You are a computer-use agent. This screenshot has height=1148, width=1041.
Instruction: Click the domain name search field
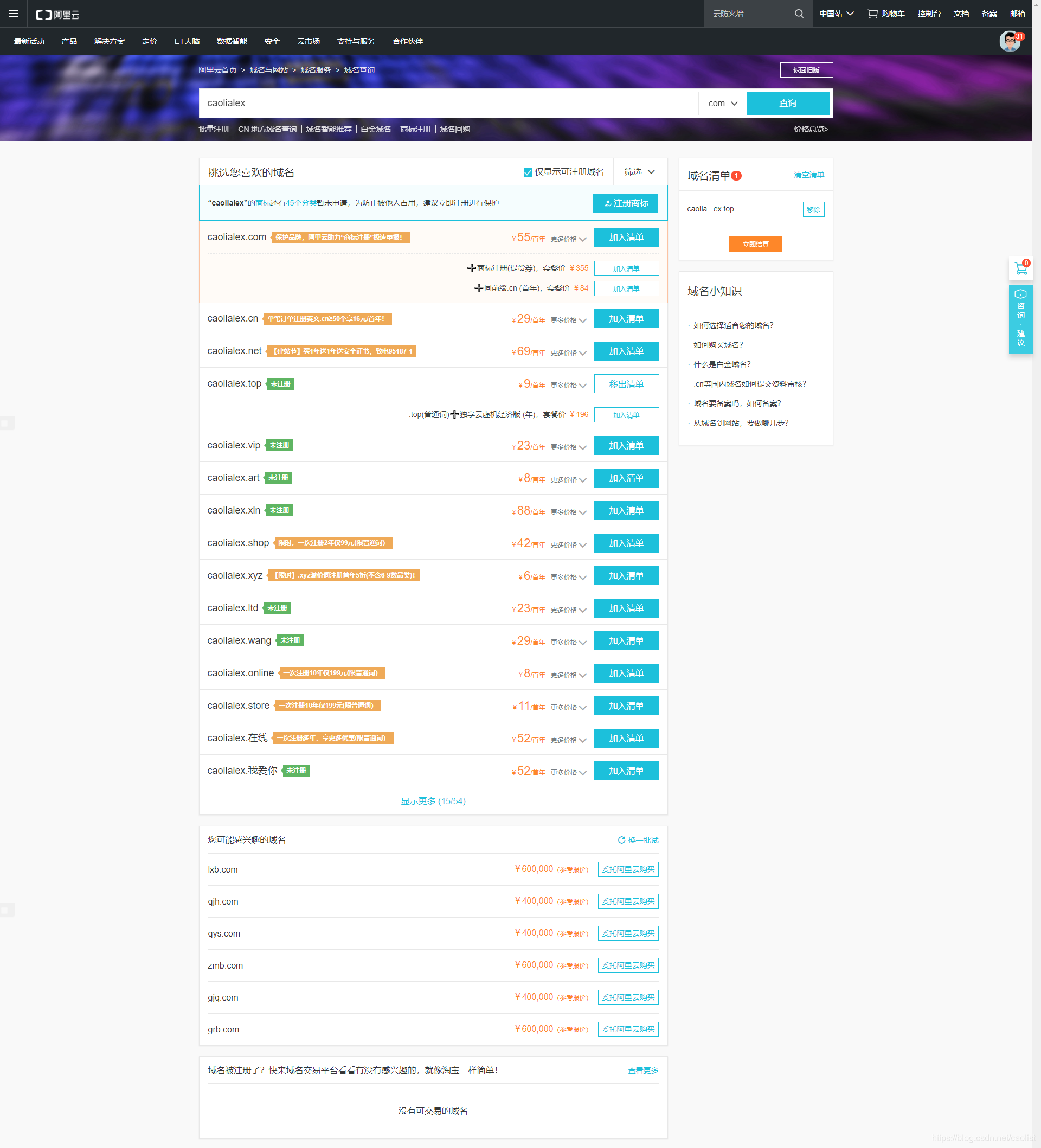[x=448, y=103]
